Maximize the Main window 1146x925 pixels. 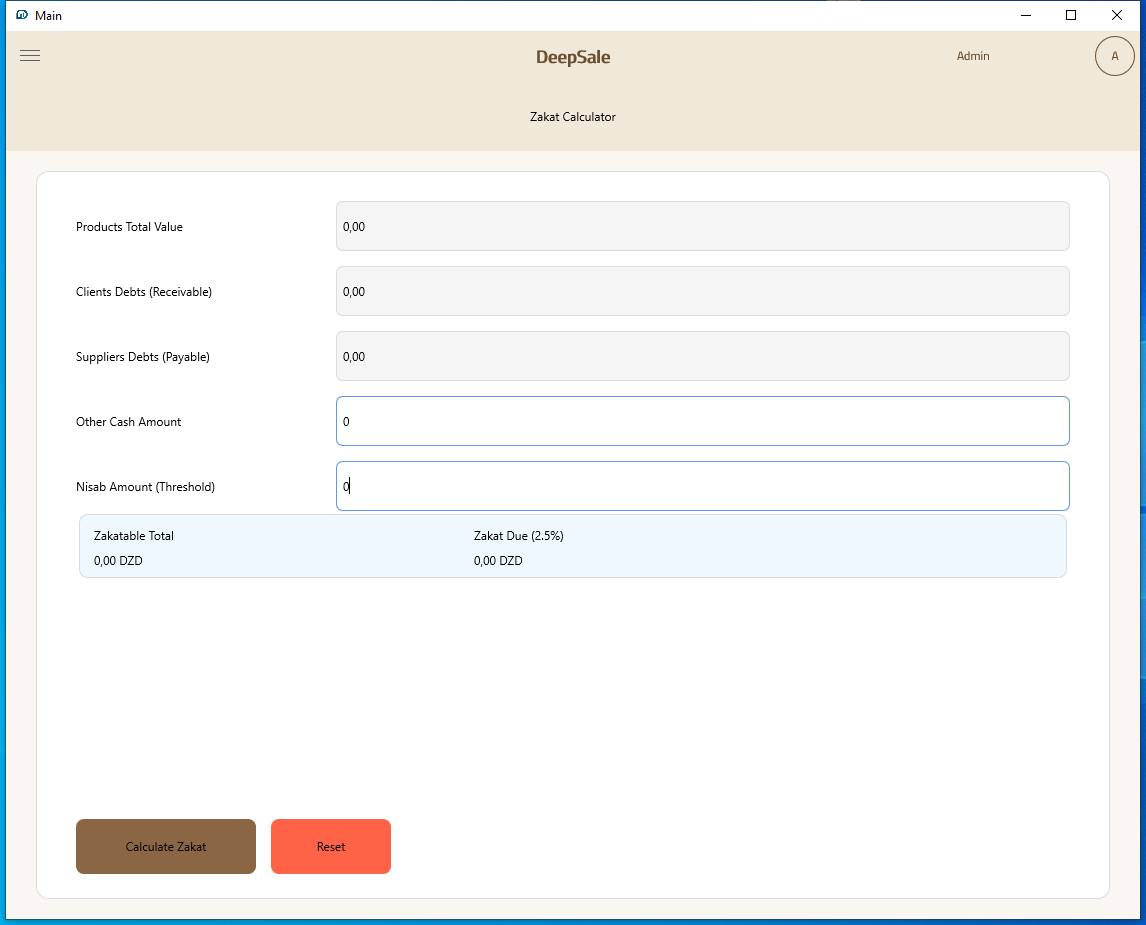pos(1071,15)
